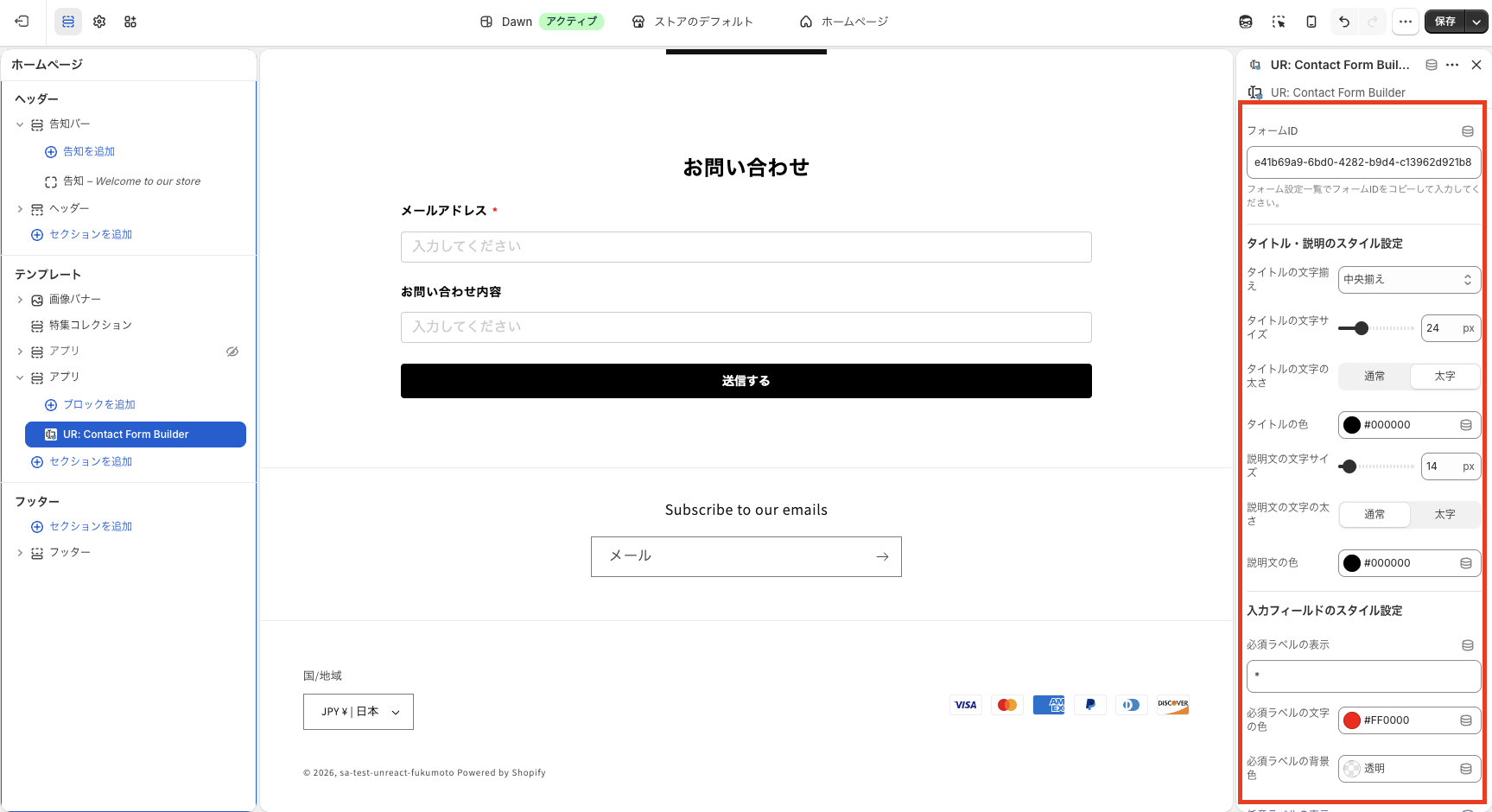Viewport: 1492px width, 812px height.
Task: Set タイトルの文字の太さ to 通常
Action: [1375, 377]
